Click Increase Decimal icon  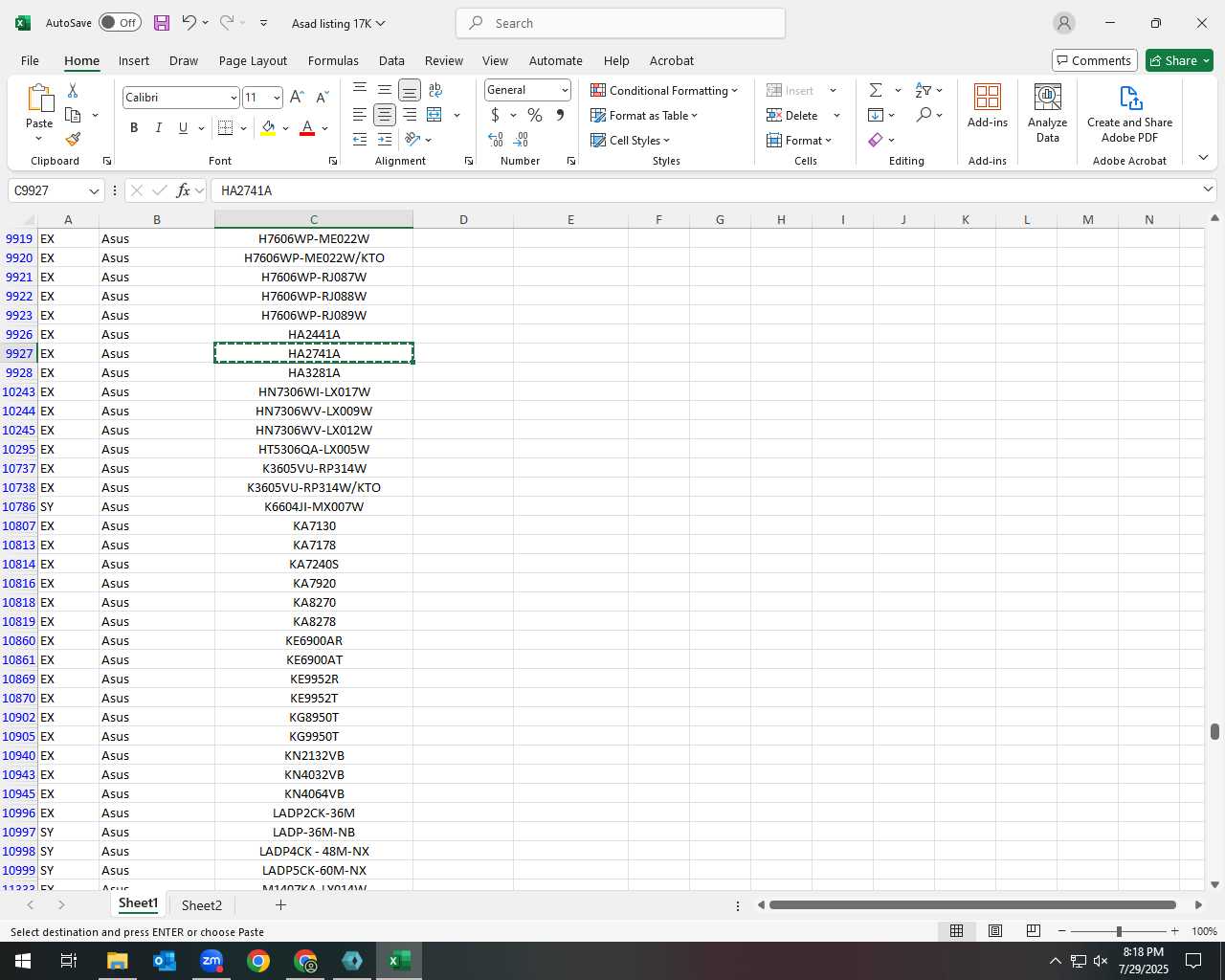tap(496, 140)
